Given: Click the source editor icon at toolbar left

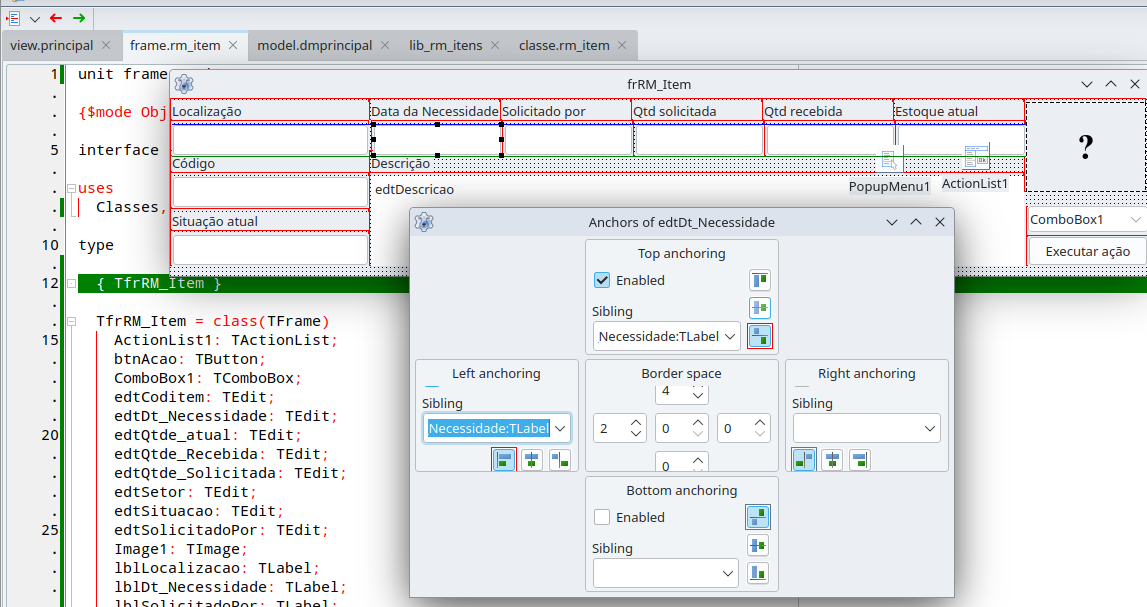Looking at the screenshot, I should (x=13, y=18).
